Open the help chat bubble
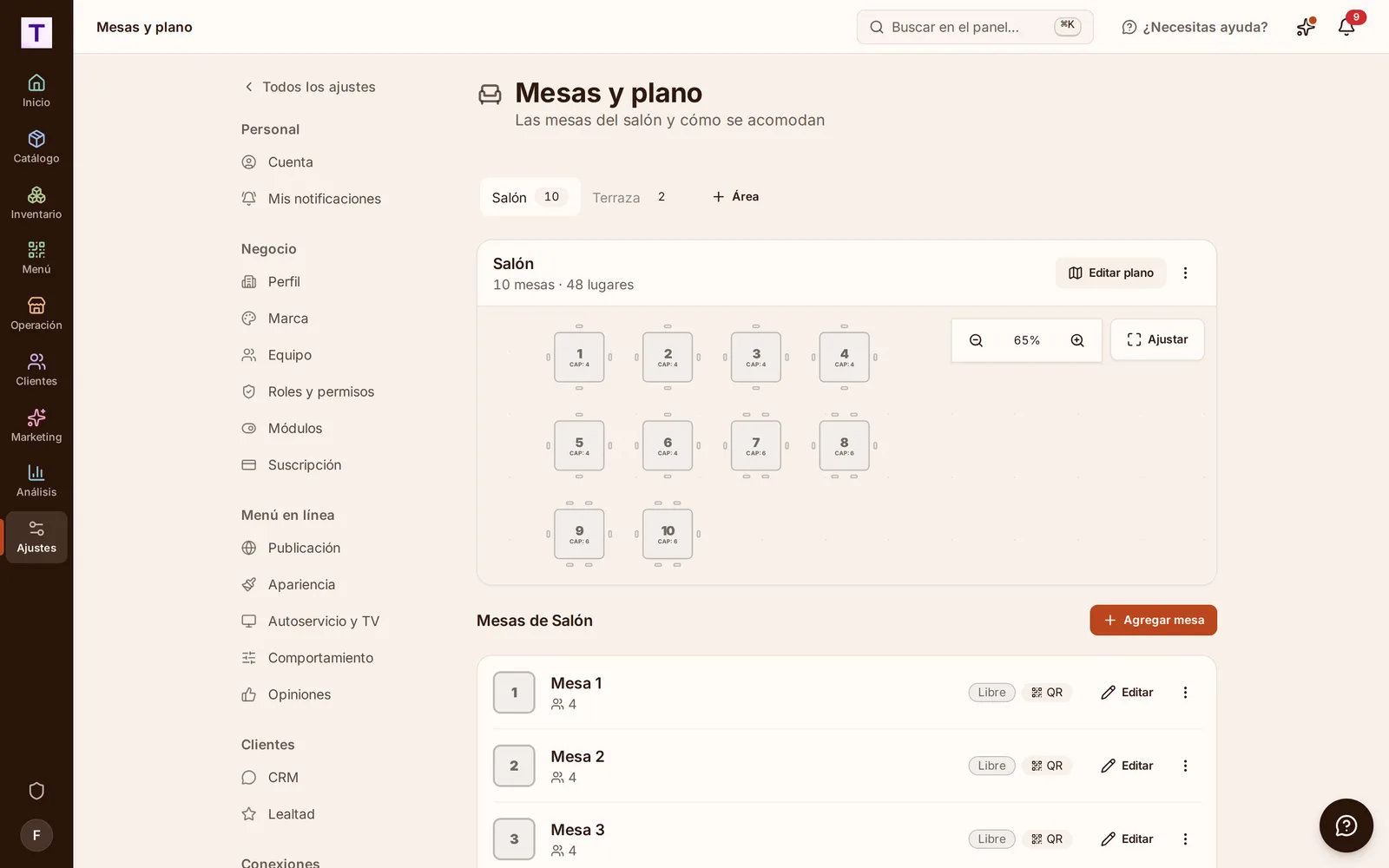This screenshot has width=1389, height=868. pyautogui.click(x=1346, y=825)
